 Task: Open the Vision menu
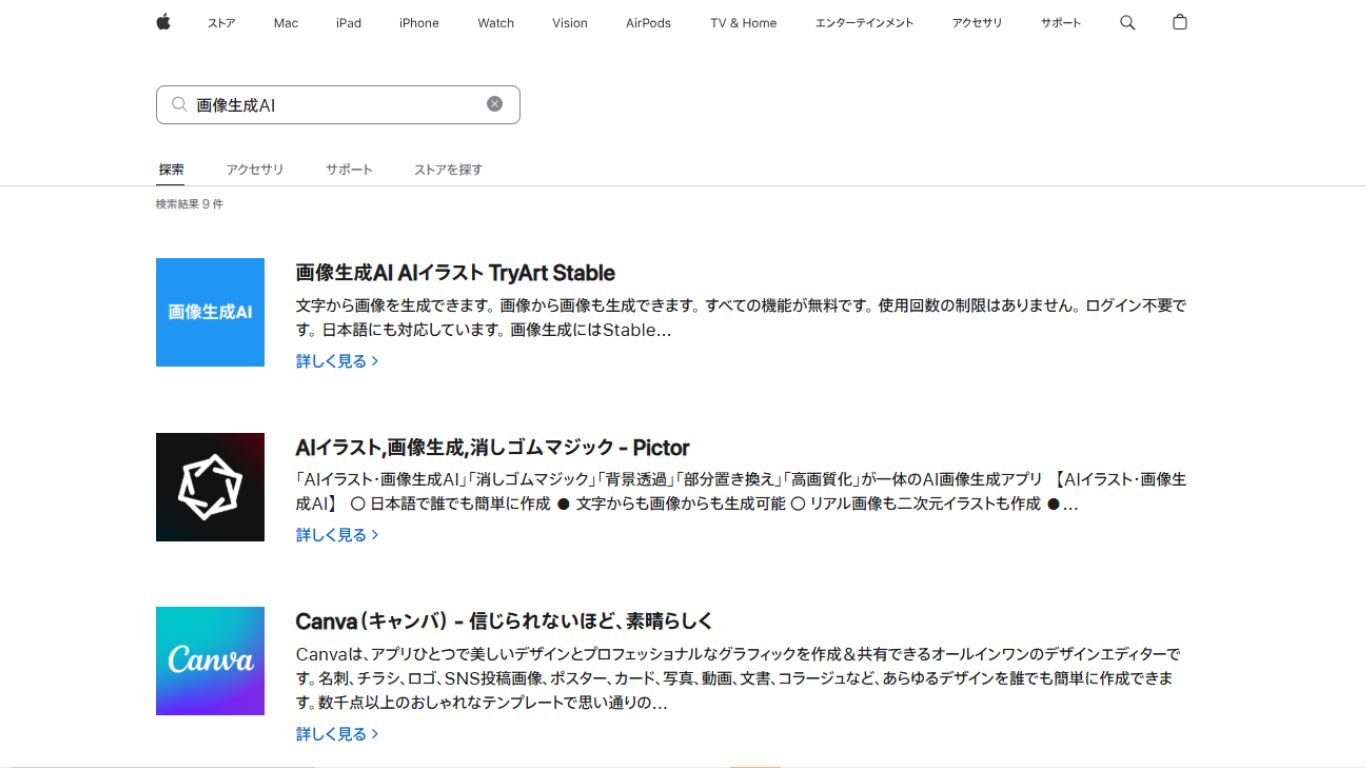[570, 23]
